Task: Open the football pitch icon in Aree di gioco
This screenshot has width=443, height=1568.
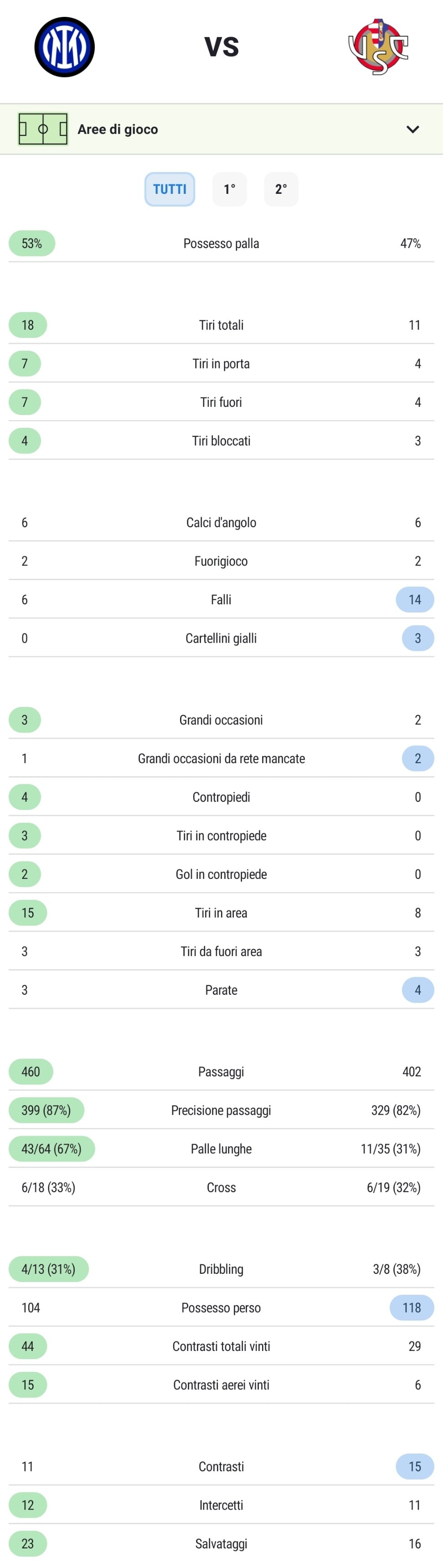Action: coord(43,129)
